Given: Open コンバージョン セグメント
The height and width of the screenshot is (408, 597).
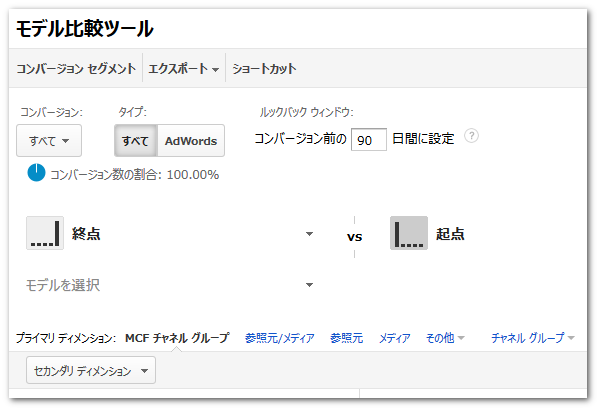Looking at the screenshot, I should coord(76,69).
